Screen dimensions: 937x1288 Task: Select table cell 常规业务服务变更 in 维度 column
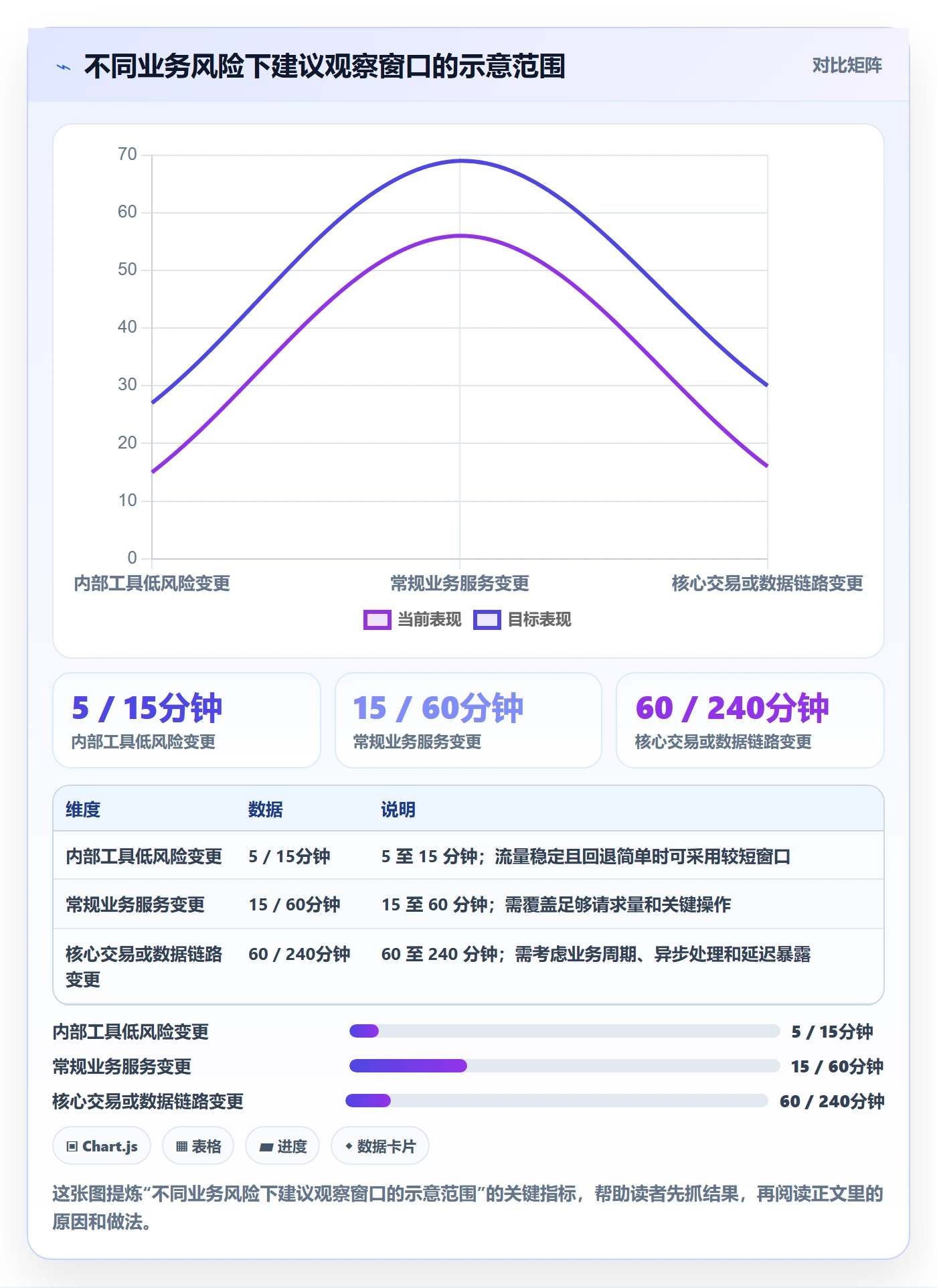(135, 904)
